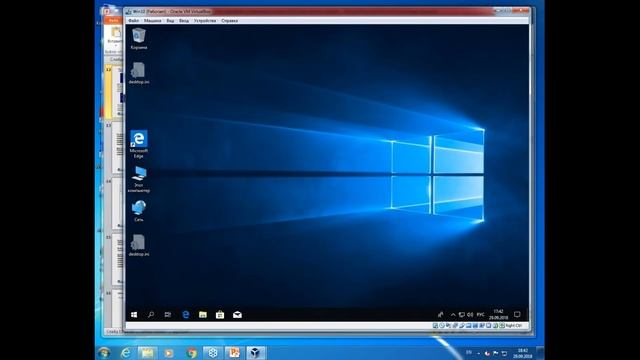Screen dimensions: 640x360
Task: Switch РУС input language in guest tray
Action: [x=481, y=315]
